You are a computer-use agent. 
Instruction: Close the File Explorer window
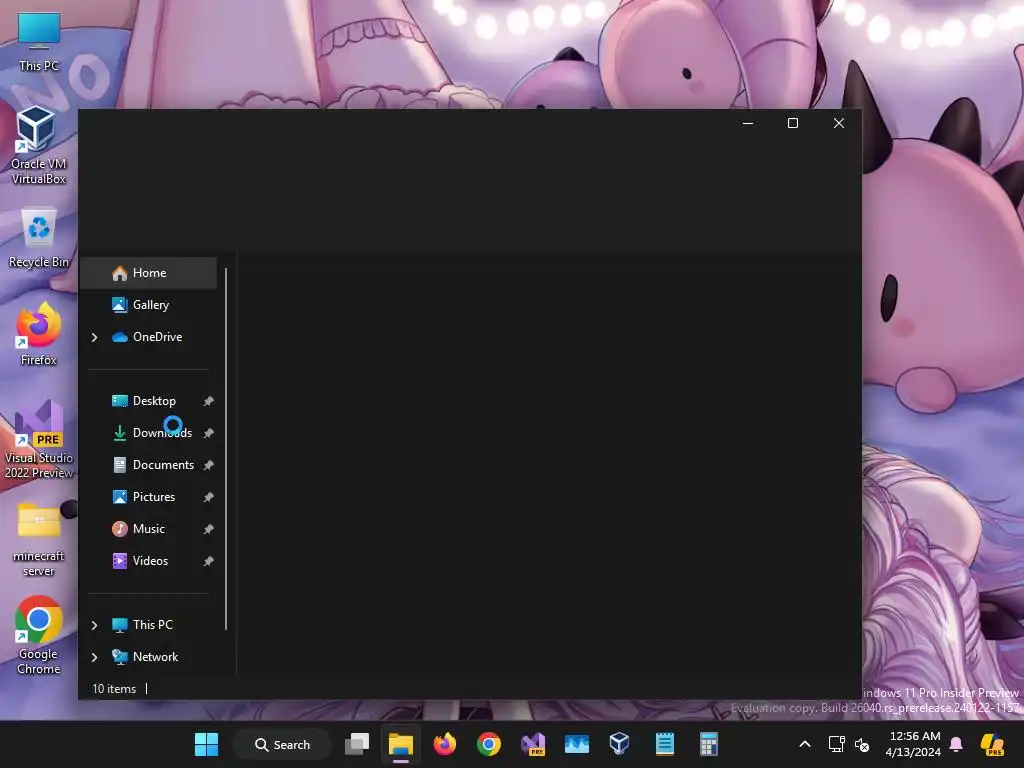pos(839,123)
